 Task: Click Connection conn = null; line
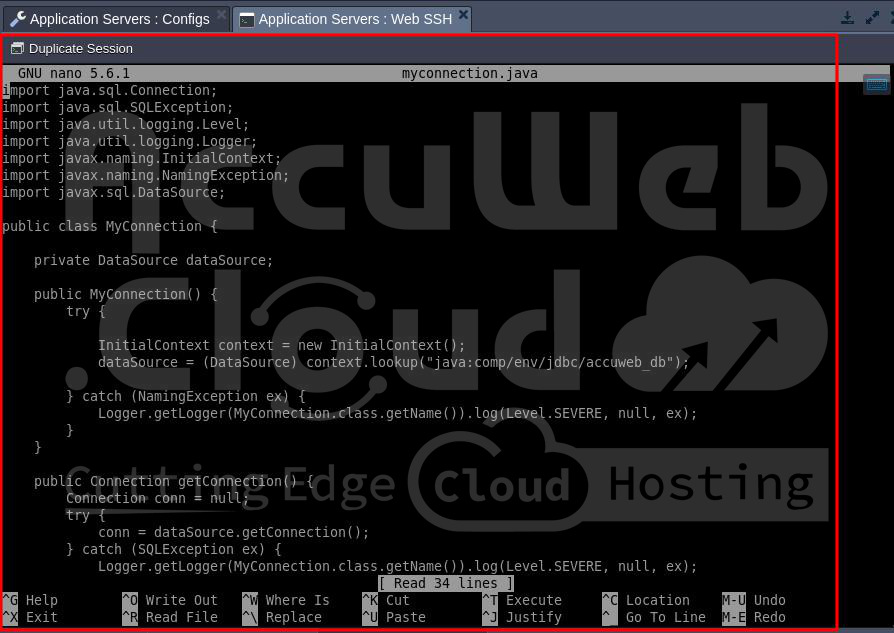coord(157,498)
